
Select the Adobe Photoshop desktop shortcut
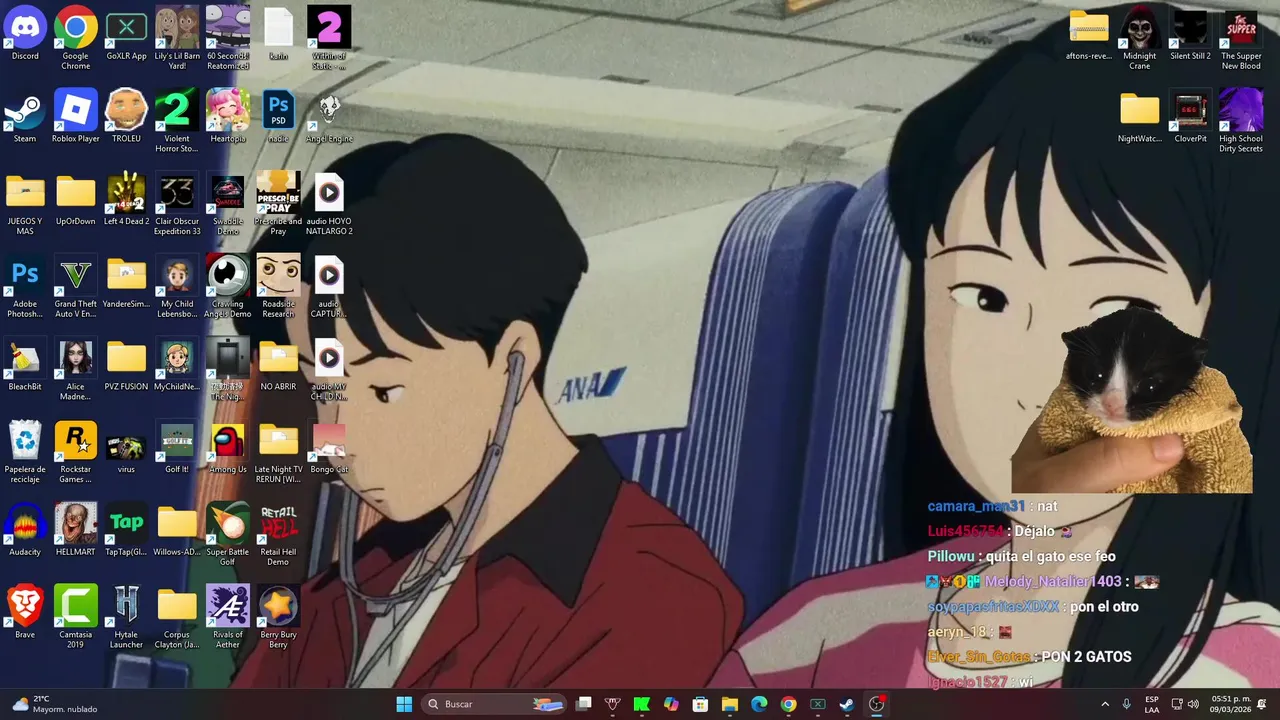tap(25, 287)
